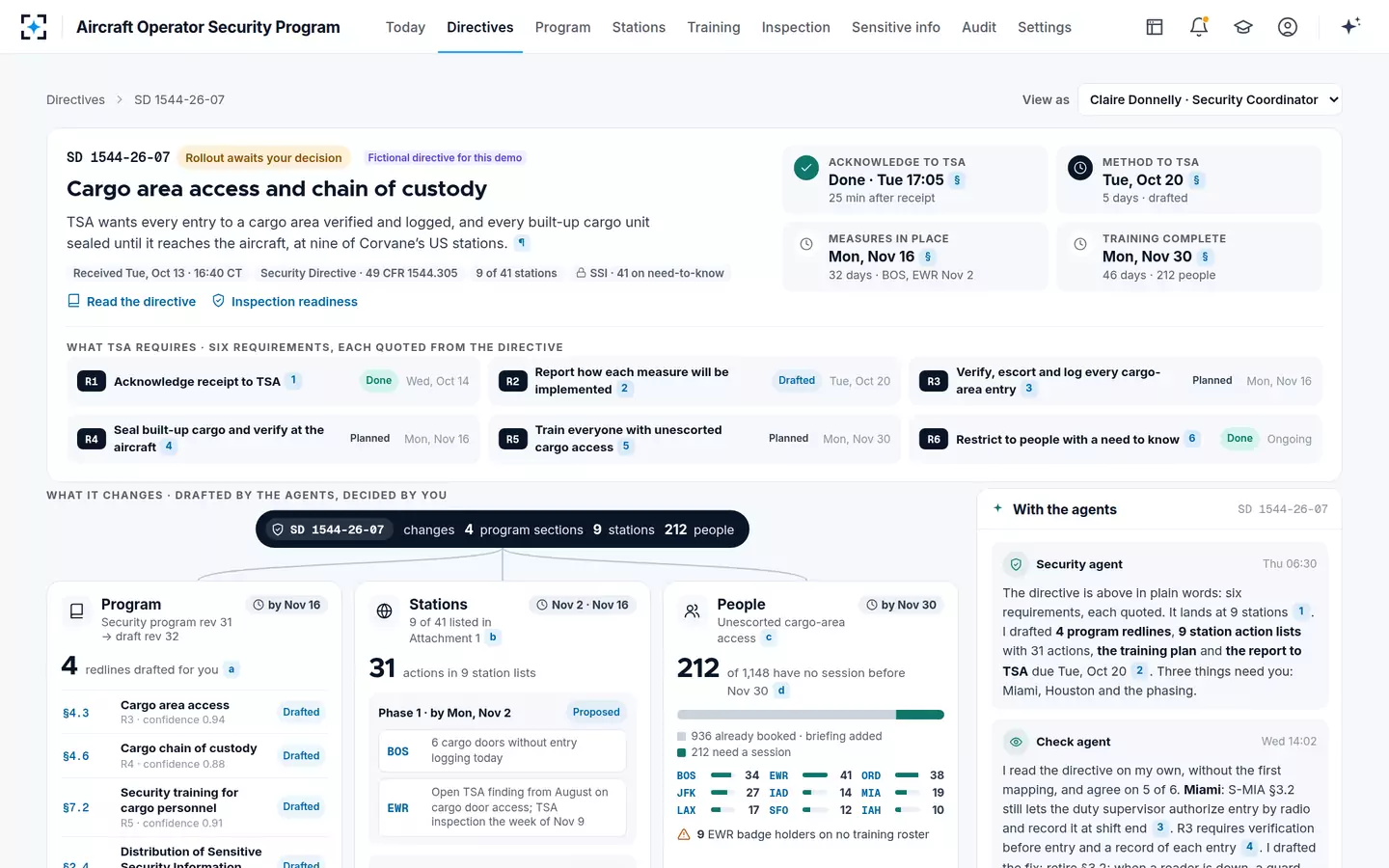Click the R1 requirement badge
The width and height of the screenshot is (1389, 868).
(x=91, y=381)
